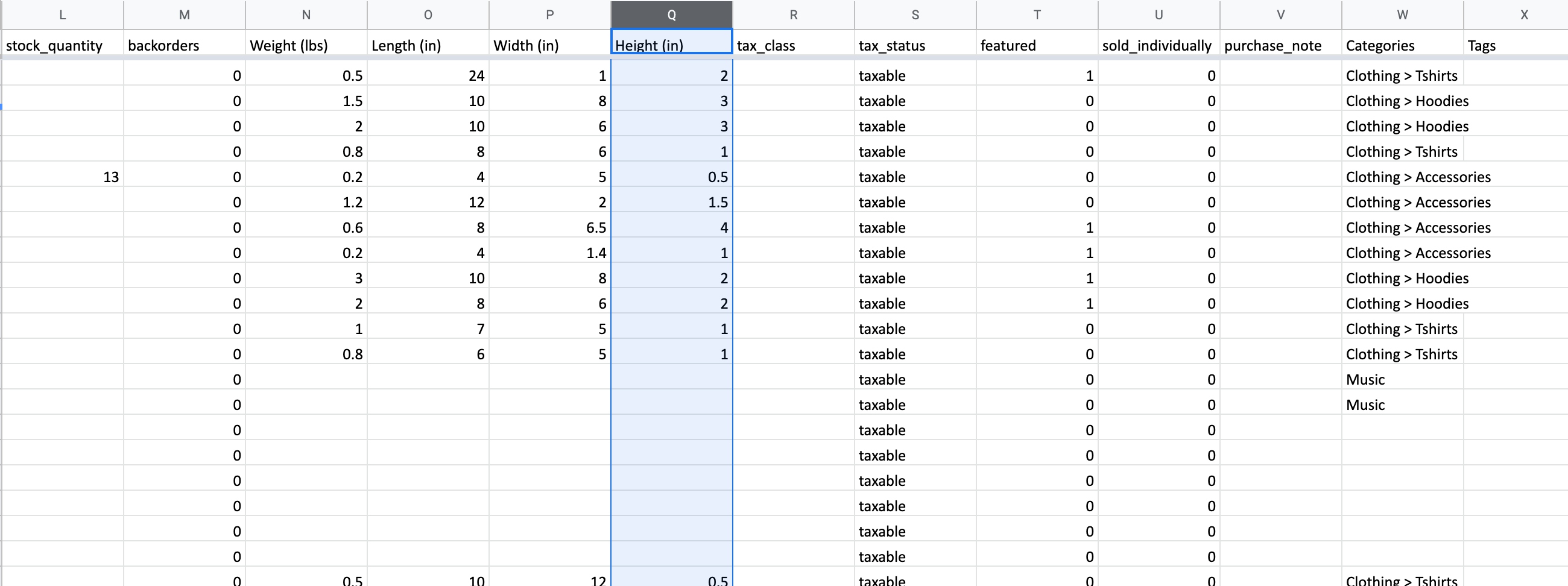
Task: Select the "tax_class" header cell
Action: 793,46
